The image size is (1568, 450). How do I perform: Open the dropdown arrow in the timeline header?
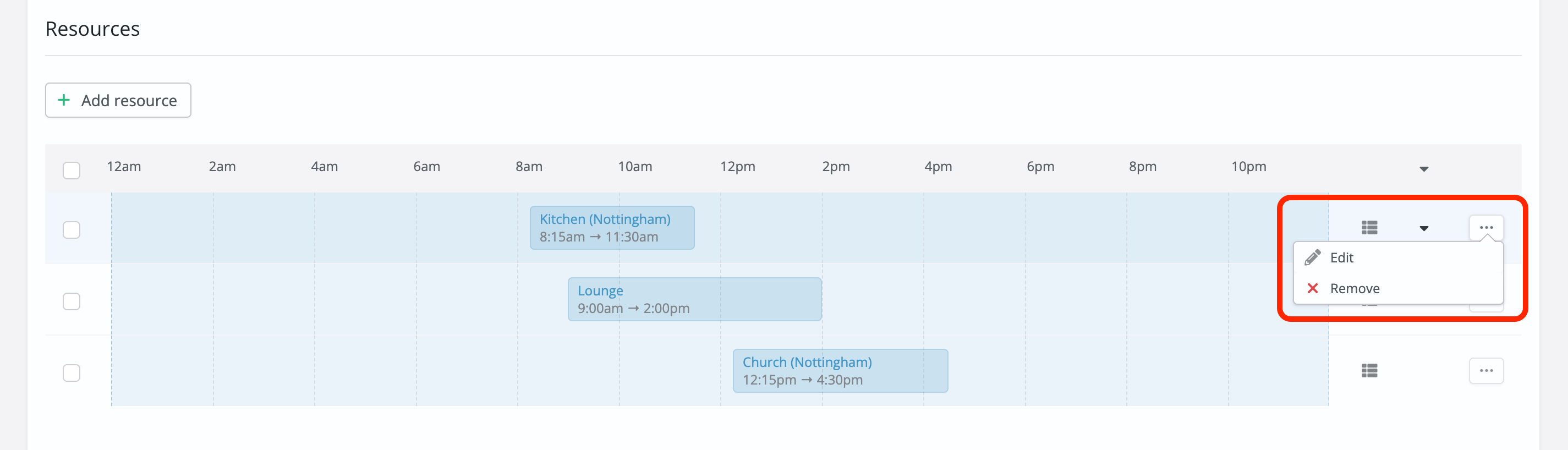(x=1424, y=168)
